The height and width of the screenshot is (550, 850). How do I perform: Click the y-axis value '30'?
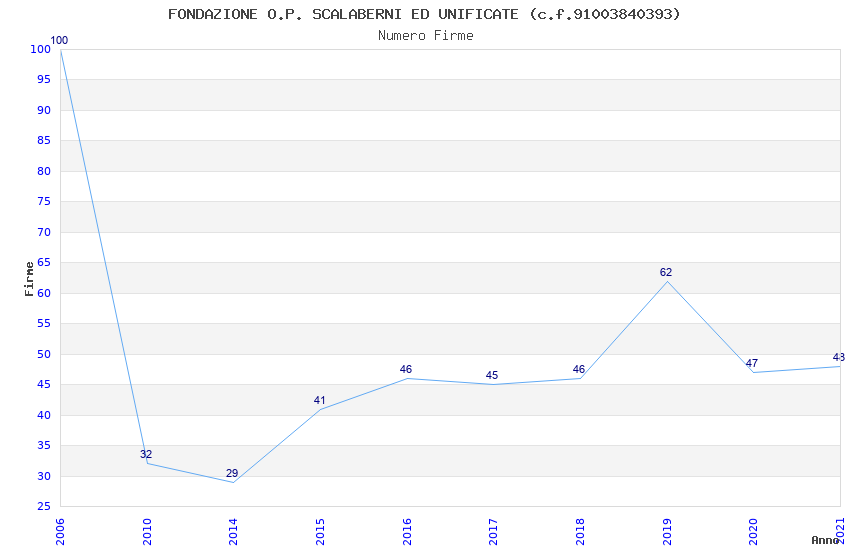tap(44, 476)
